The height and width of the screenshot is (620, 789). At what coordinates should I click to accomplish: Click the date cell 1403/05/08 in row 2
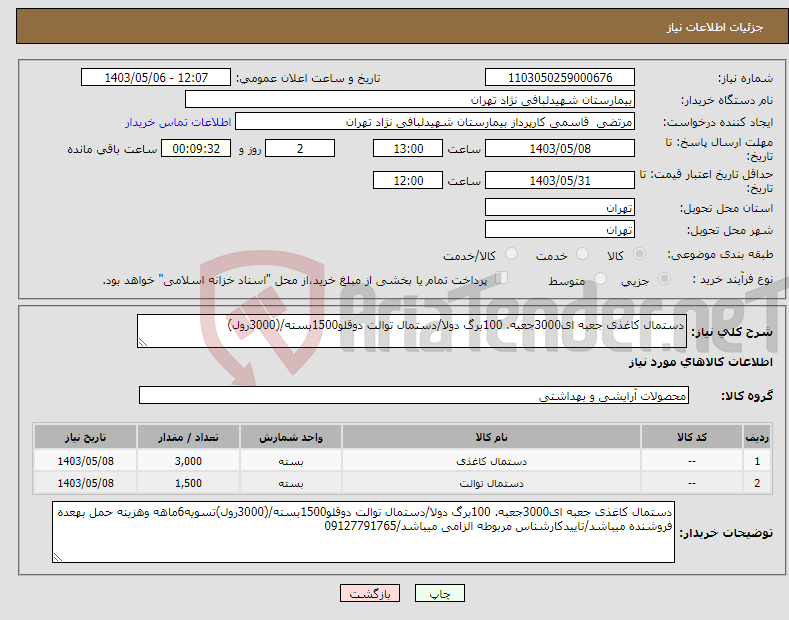(x=86, y=483)
